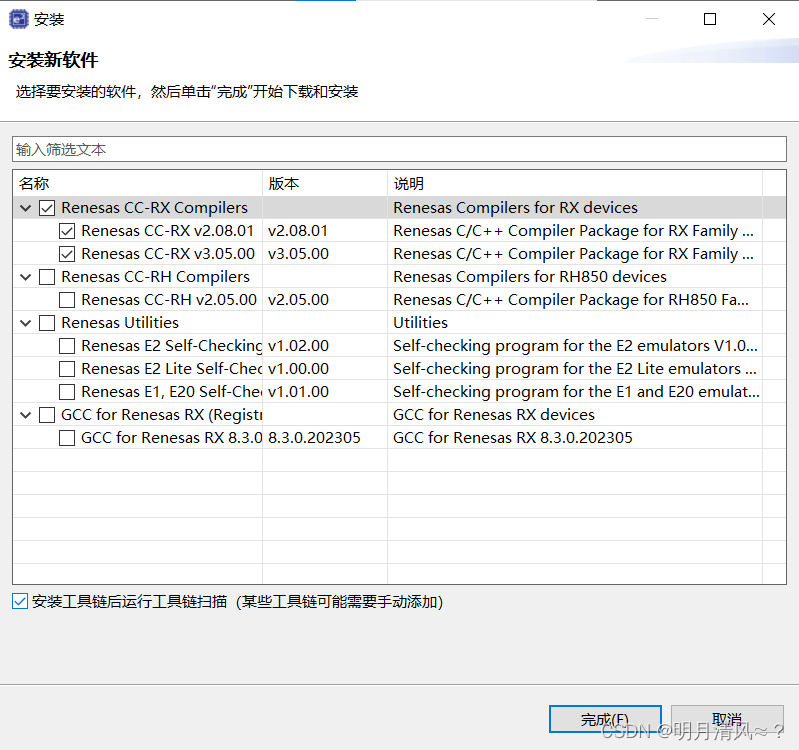Viewport: 799px width, 750px height.
Task: Focus the filter text input field
Action: click(x=399, y=149)
